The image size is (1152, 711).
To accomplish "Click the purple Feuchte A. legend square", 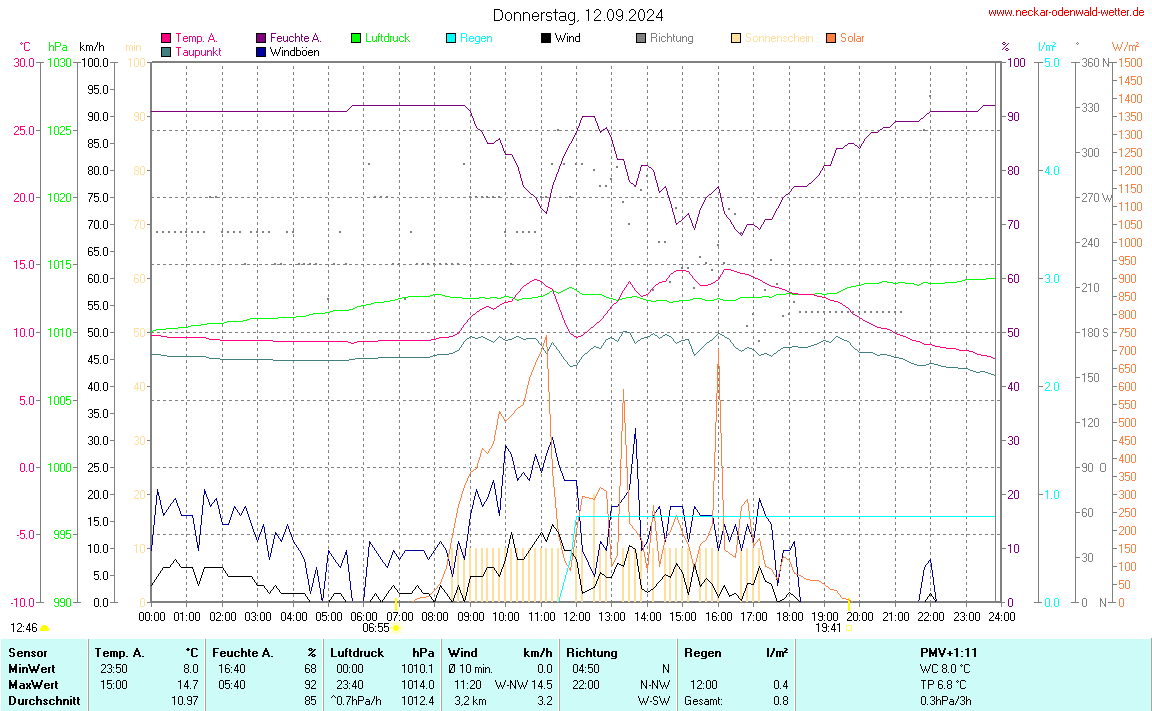I will click(x=261, y=38).
